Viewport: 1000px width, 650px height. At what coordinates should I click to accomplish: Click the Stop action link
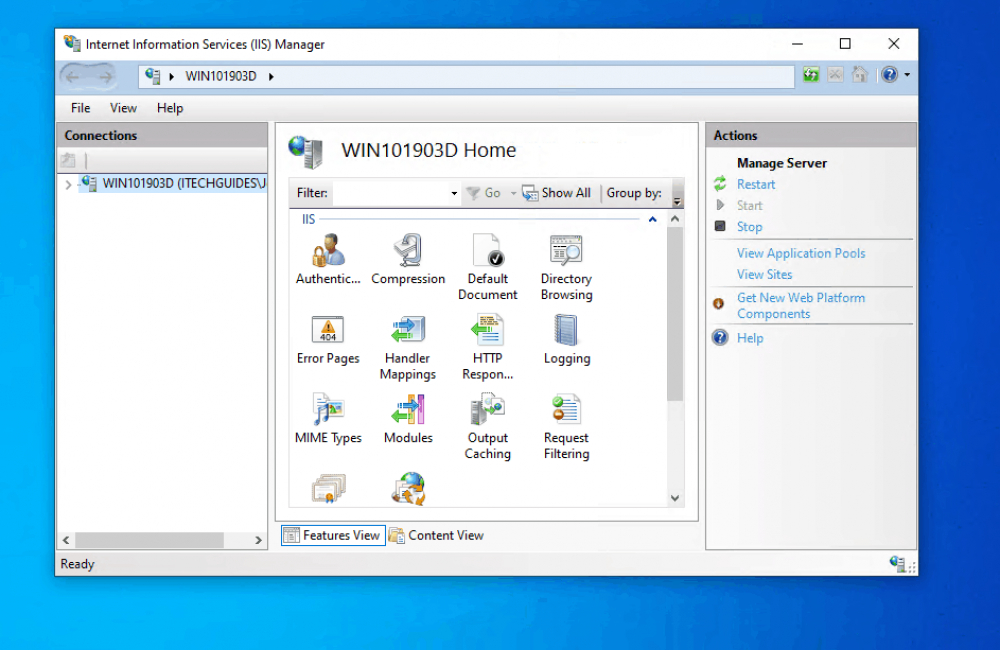749,226
